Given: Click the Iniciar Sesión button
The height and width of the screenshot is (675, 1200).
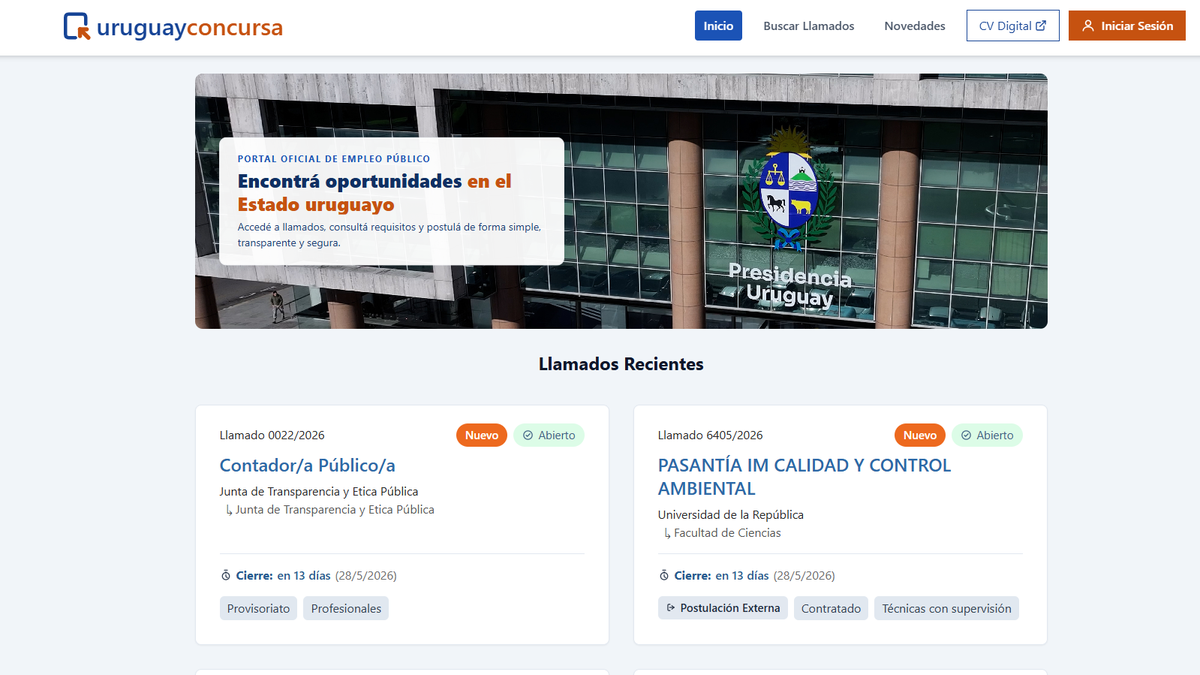Looking at the screenshot, I should 1127,26.
